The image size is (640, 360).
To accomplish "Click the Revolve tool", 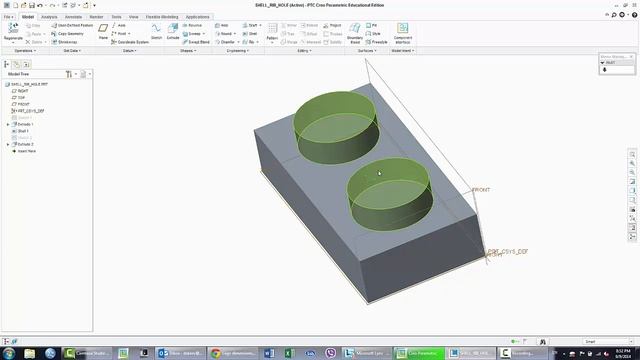I will (192, 25).
